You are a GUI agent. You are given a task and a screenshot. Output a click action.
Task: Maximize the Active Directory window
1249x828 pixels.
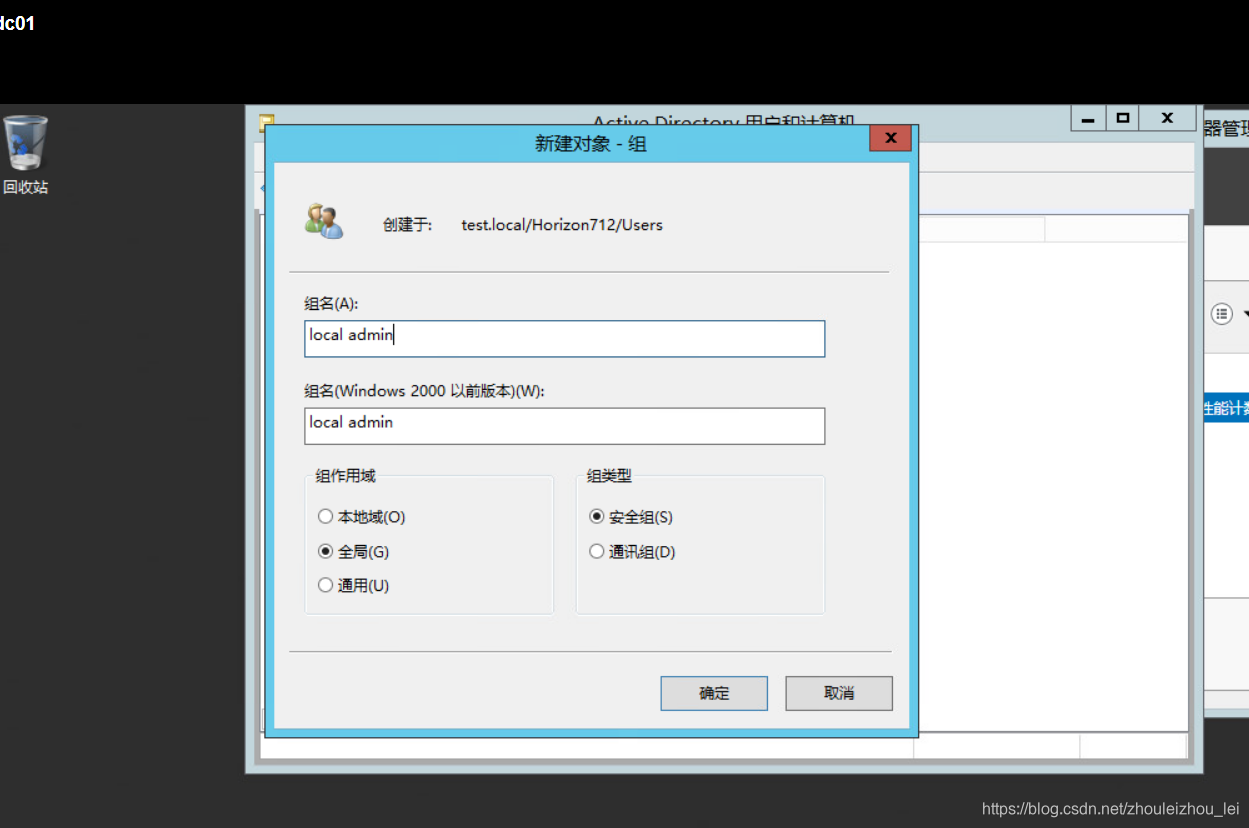(1122, 118)
